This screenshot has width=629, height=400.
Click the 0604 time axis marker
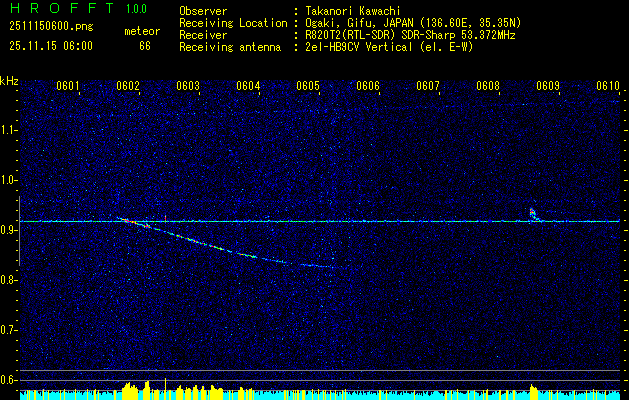(x=248, y=86)
